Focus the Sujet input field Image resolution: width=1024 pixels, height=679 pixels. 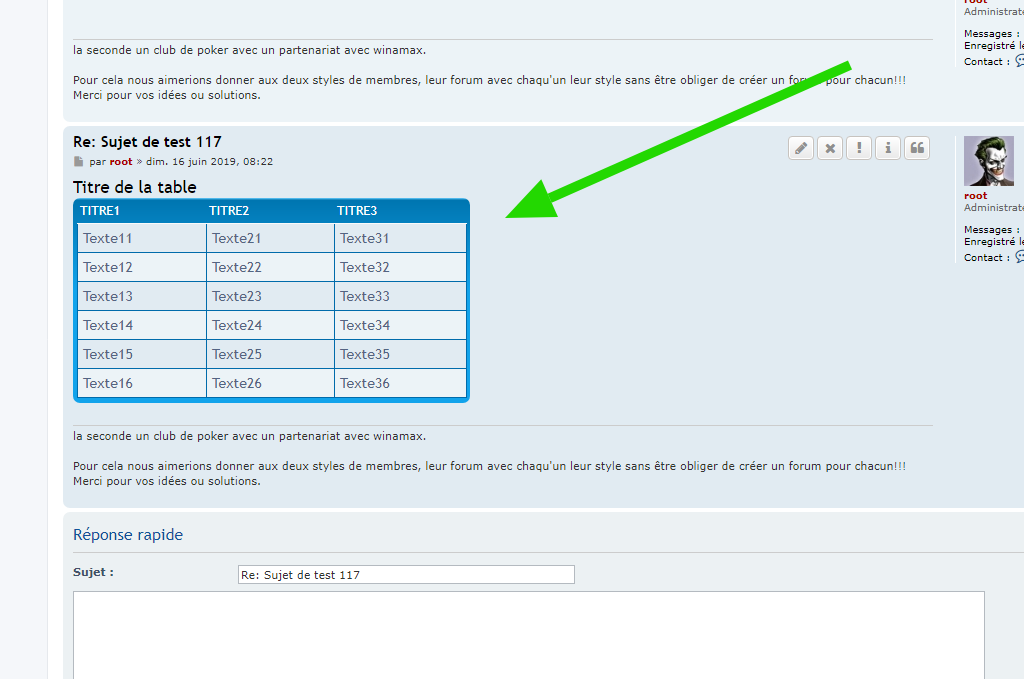pyautogui.click(x=406, y=575)
